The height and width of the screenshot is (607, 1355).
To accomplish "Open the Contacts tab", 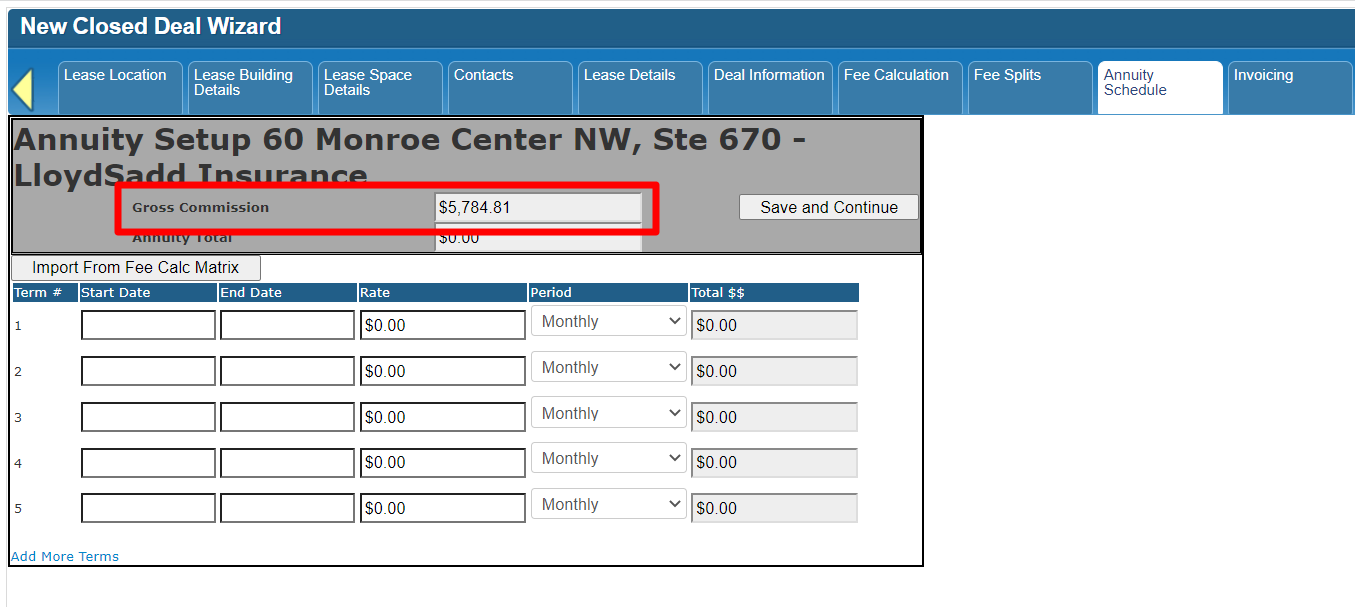I will (x=509, y=76).
